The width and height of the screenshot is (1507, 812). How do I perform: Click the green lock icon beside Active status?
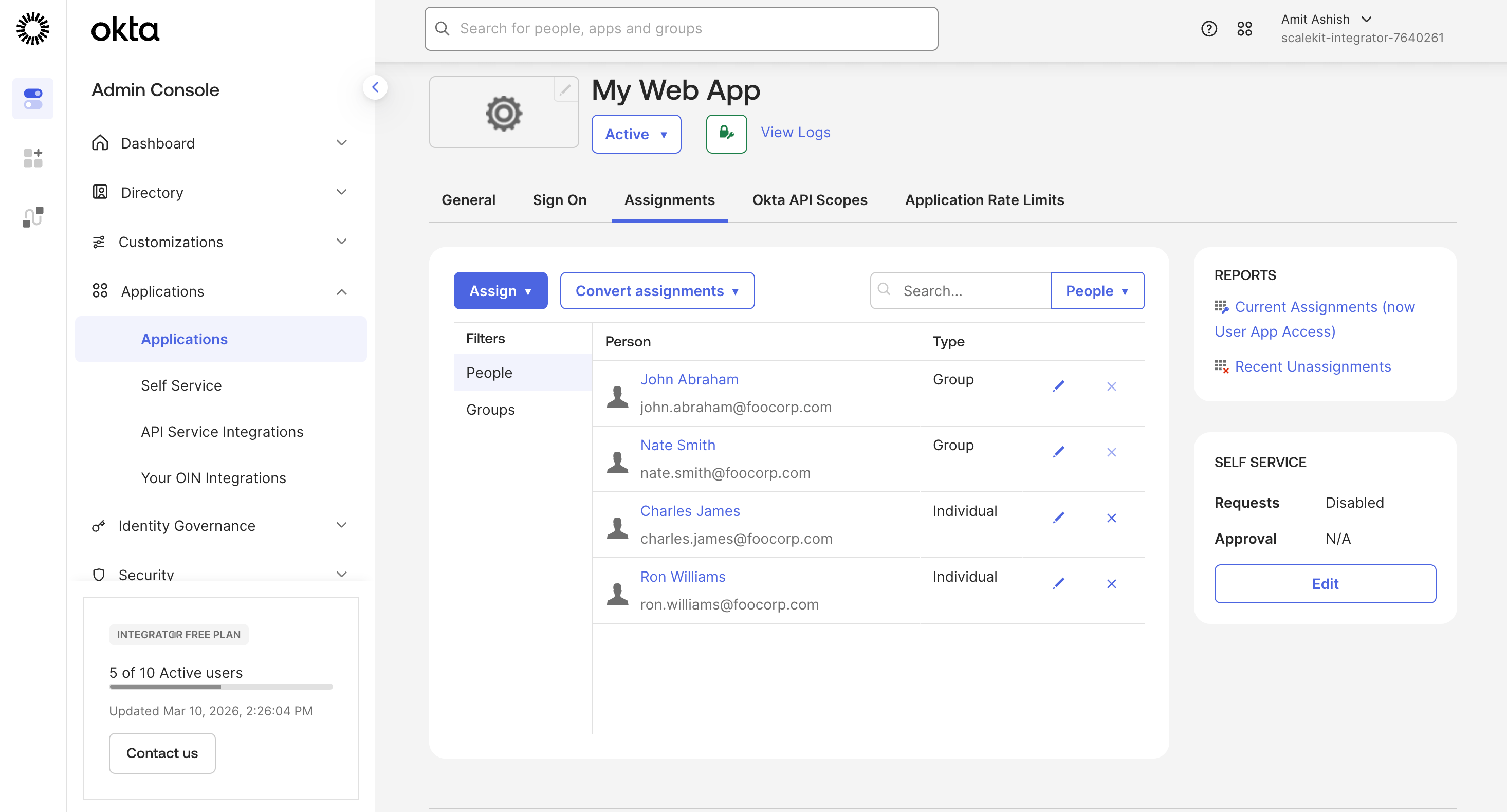pyautogui.click(x=726, y=134)
